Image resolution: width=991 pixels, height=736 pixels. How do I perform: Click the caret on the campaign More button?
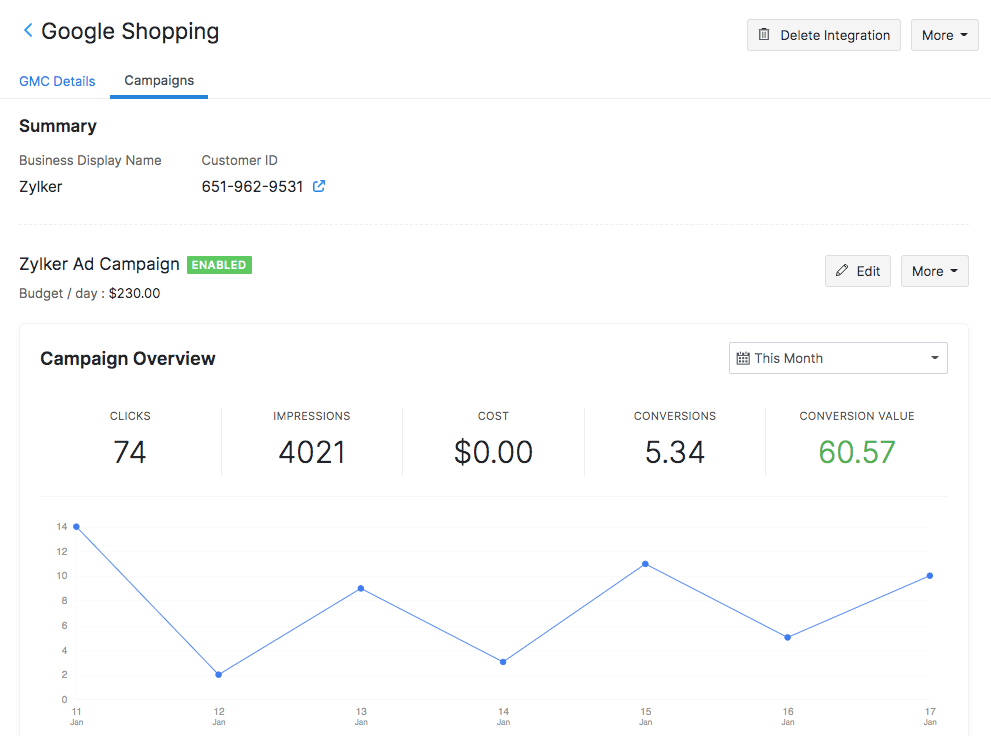click(953, 270)
